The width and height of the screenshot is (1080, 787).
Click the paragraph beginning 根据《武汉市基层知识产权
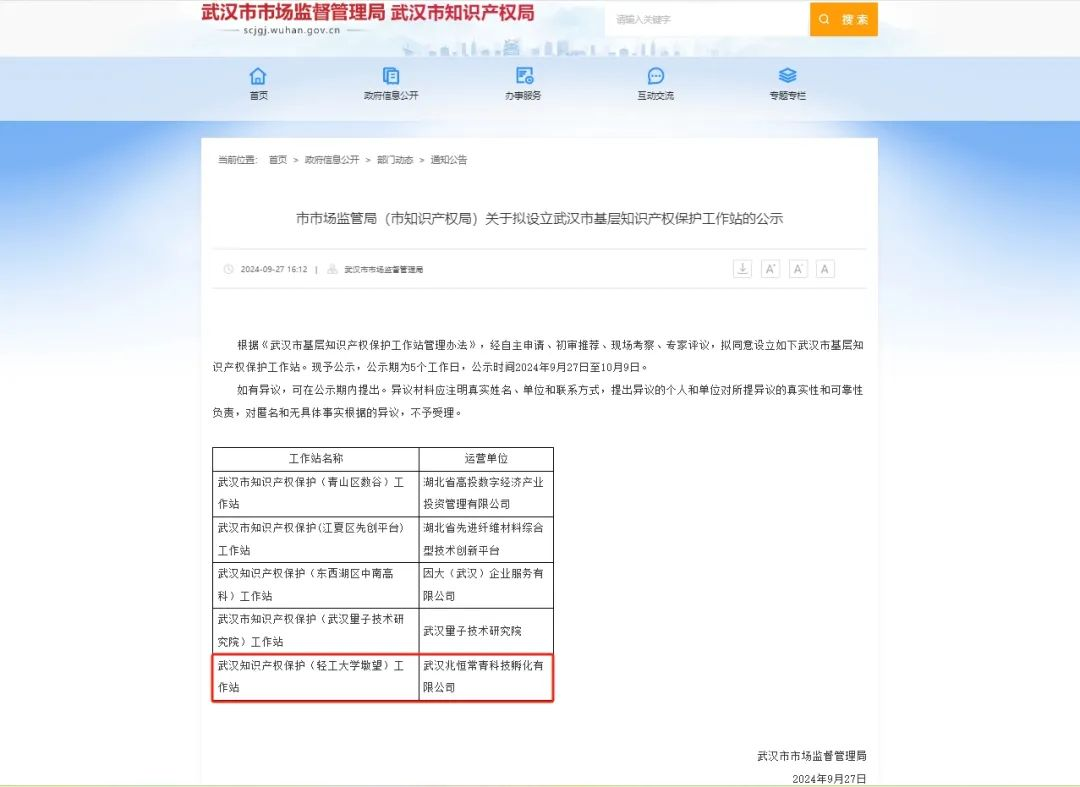(537, 356)
